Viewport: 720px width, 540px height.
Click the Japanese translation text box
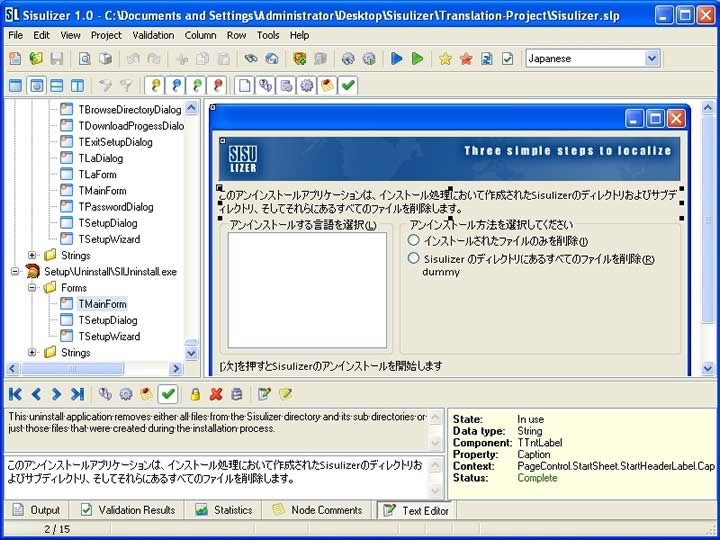tap(218, 478)
